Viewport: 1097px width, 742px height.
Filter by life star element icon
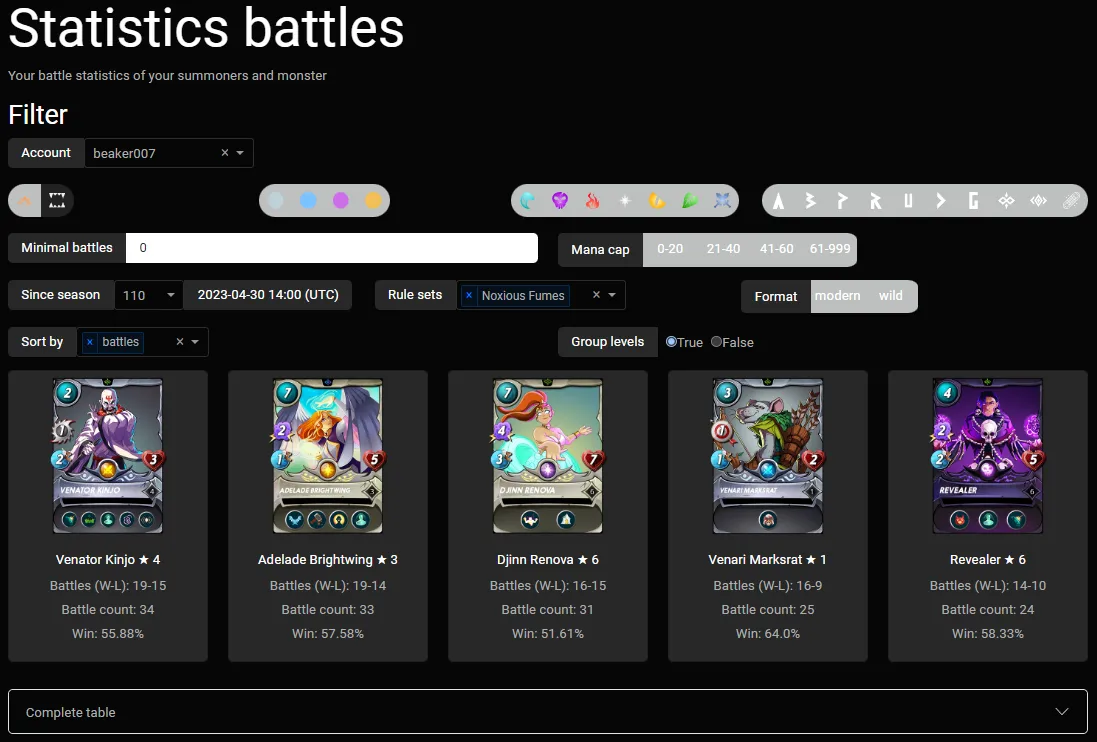coord(625,201)
